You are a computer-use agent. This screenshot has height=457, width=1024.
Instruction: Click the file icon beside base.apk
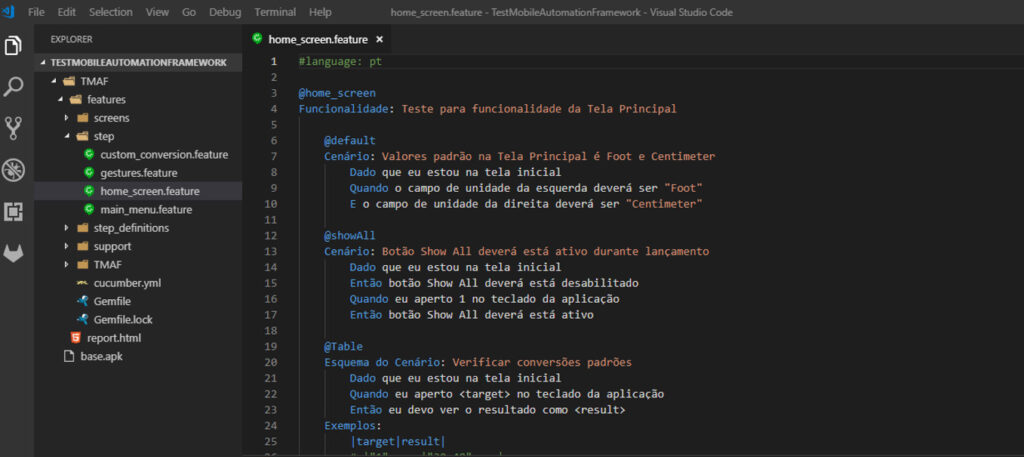69,356
